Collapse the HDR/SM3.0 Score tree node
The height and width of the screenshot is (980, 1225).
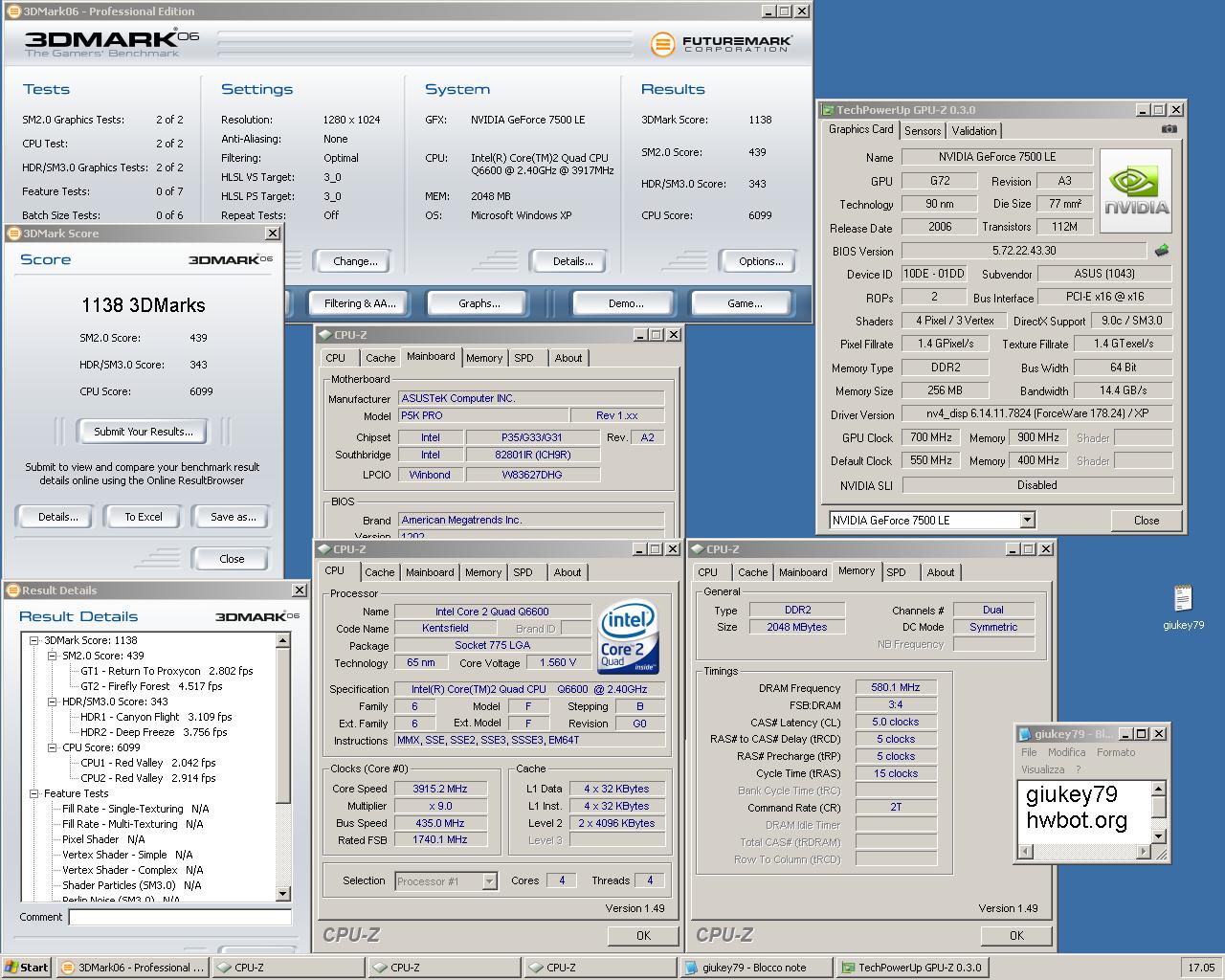pyautogui.click(x=53, y=702)
